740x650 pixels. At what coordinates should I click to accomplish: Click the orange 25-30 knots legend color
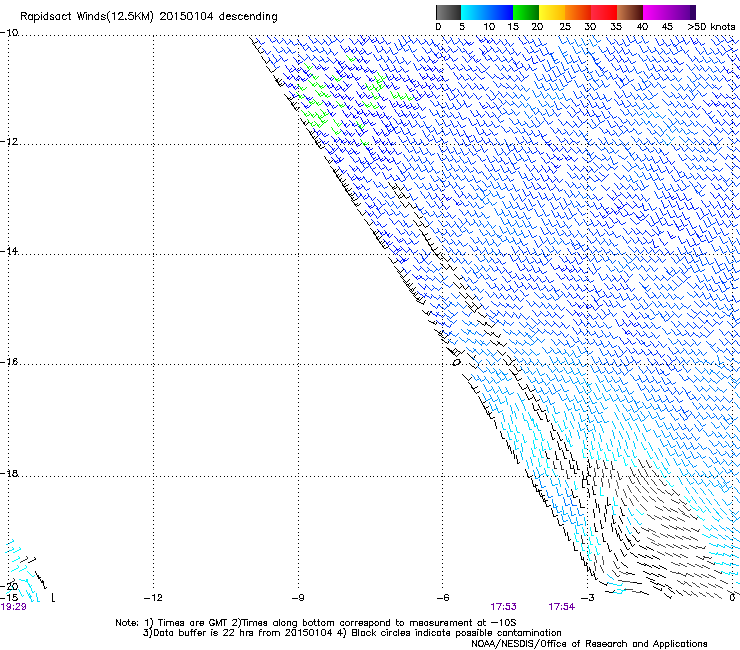click(578, 12)
